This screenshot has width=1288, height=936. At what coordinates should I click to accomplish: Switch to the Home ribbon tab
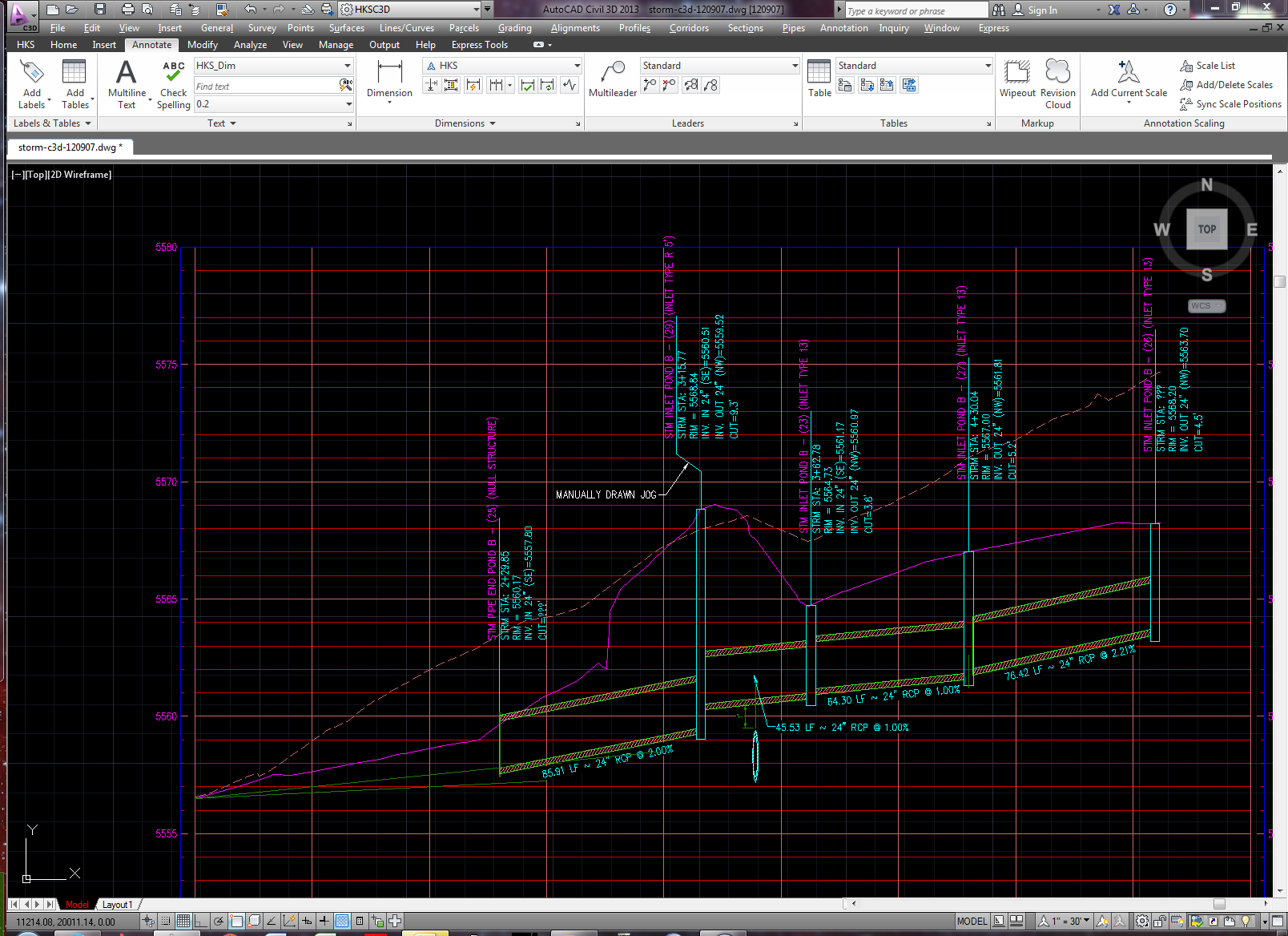click(x=63, y=45)
